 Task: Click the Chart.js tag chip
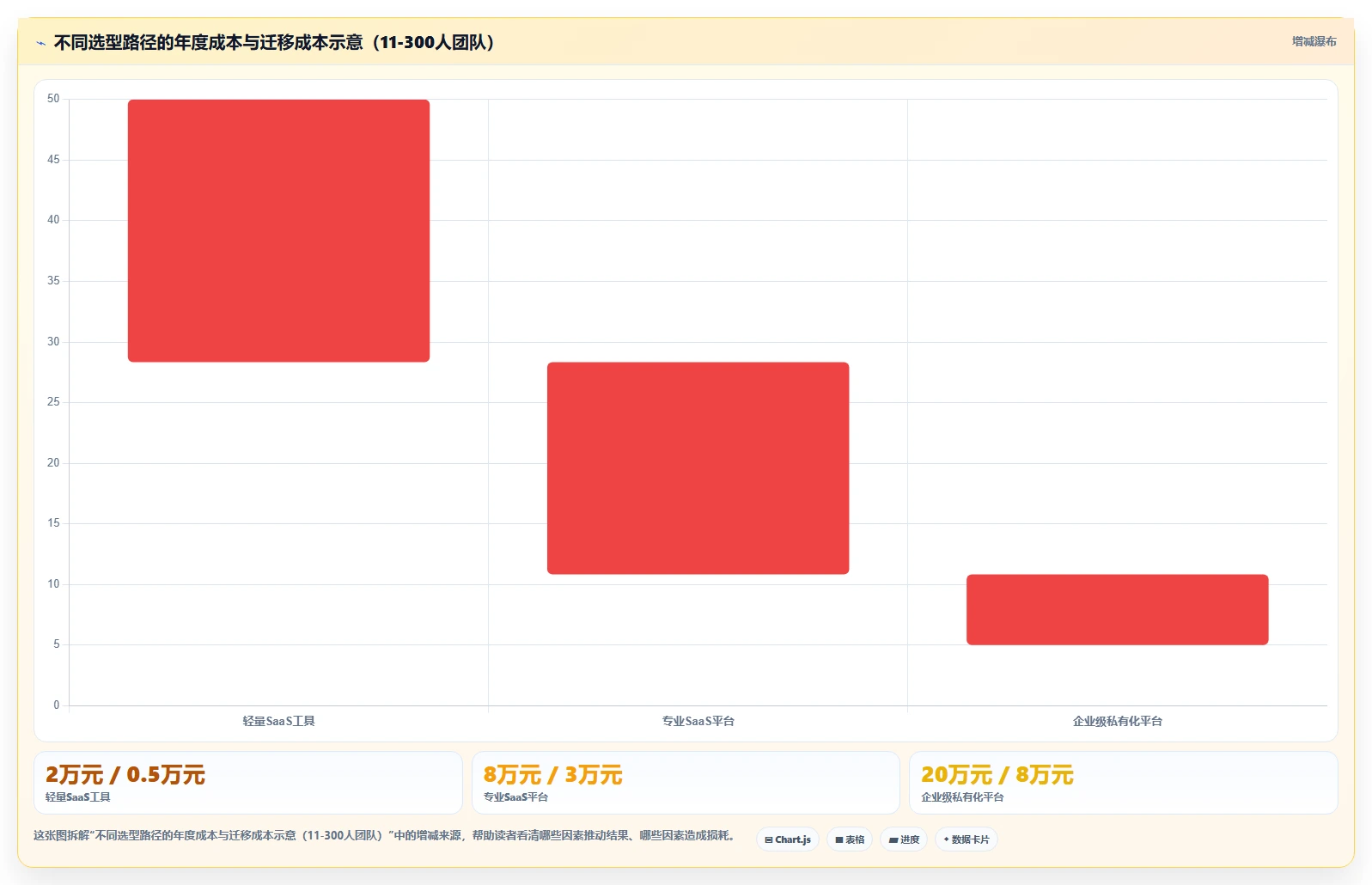(788, 839)
